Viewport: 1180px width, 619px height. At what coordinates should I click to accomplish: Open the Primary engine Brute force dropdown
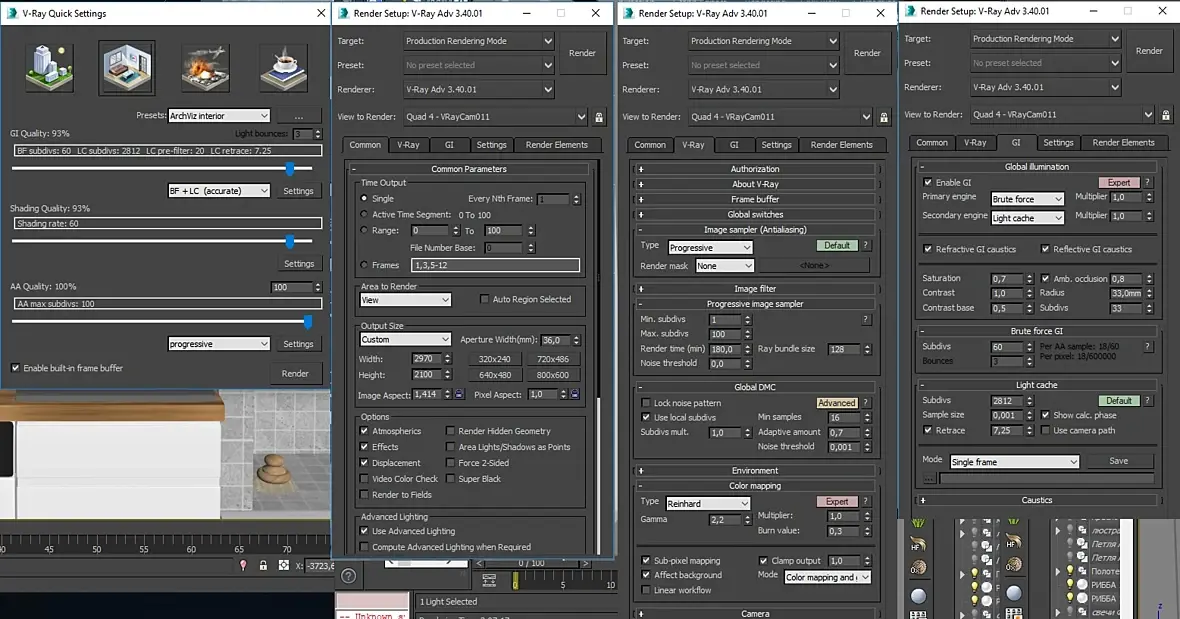click(x=1027, y=199)
